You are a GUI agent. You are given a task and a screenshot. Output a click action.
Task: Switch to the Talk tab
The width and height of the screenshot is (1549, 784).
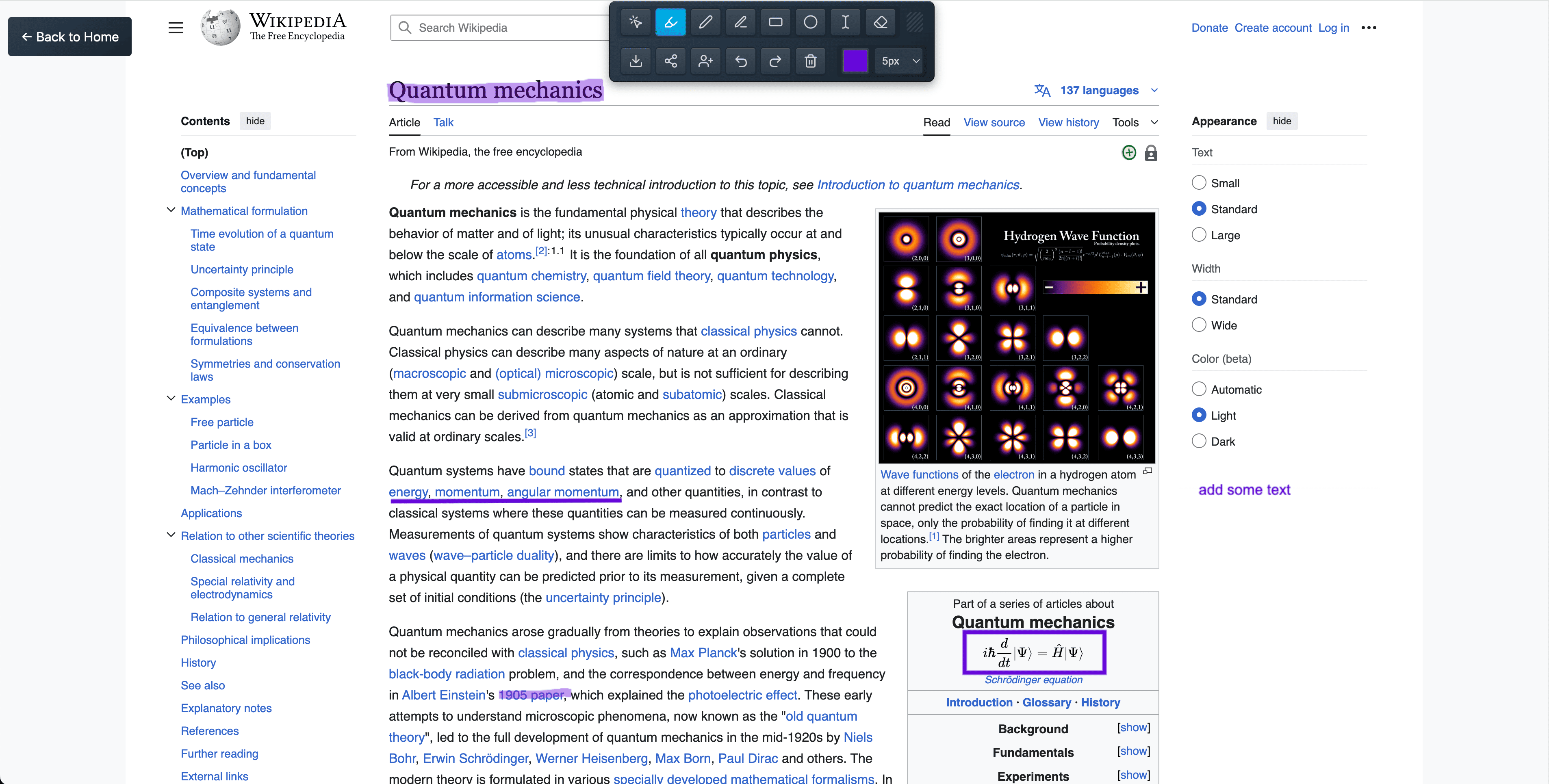coord(443,122)
